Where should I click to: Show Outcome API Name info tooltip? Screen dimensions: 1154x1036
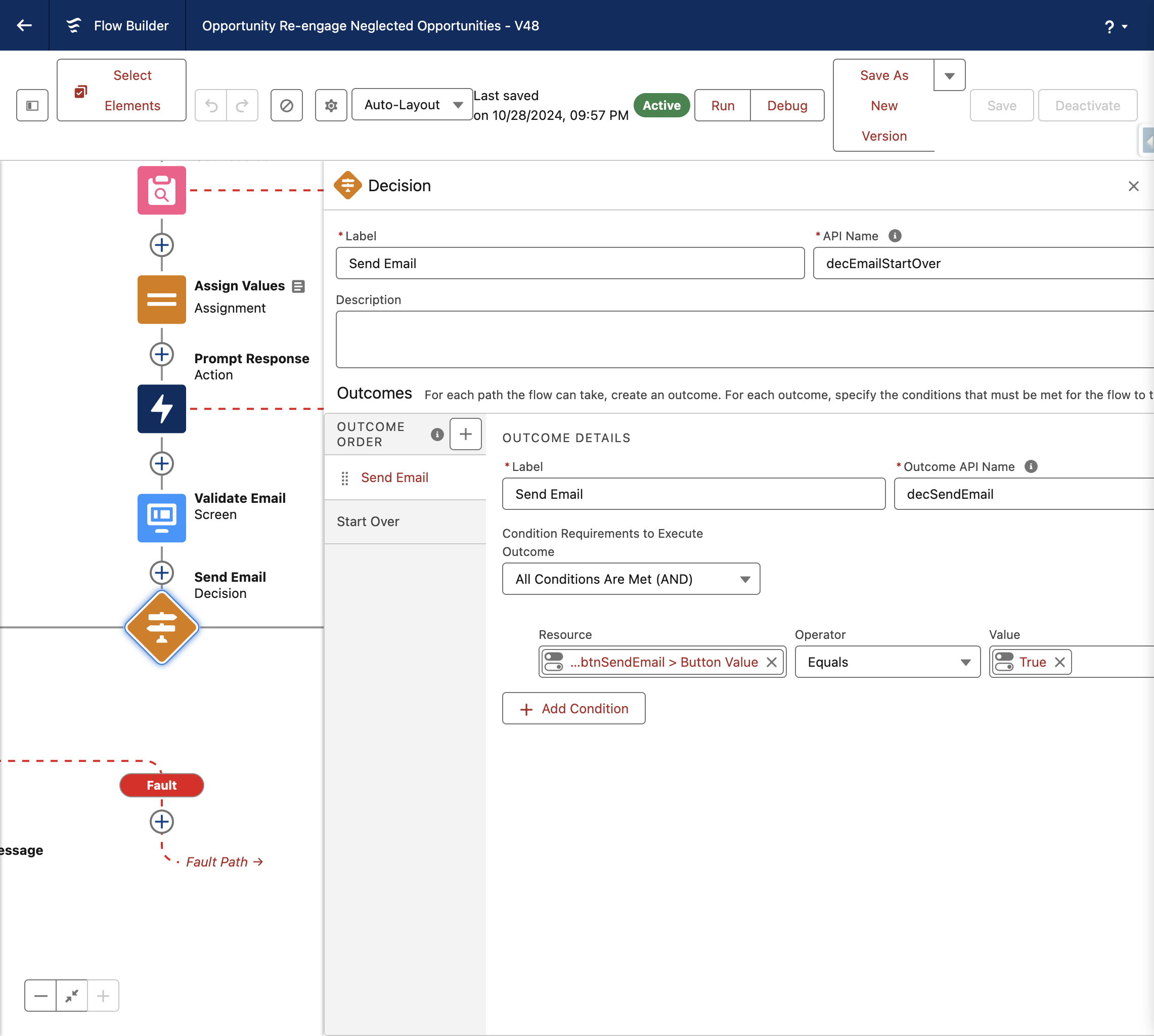(1031, 466)
